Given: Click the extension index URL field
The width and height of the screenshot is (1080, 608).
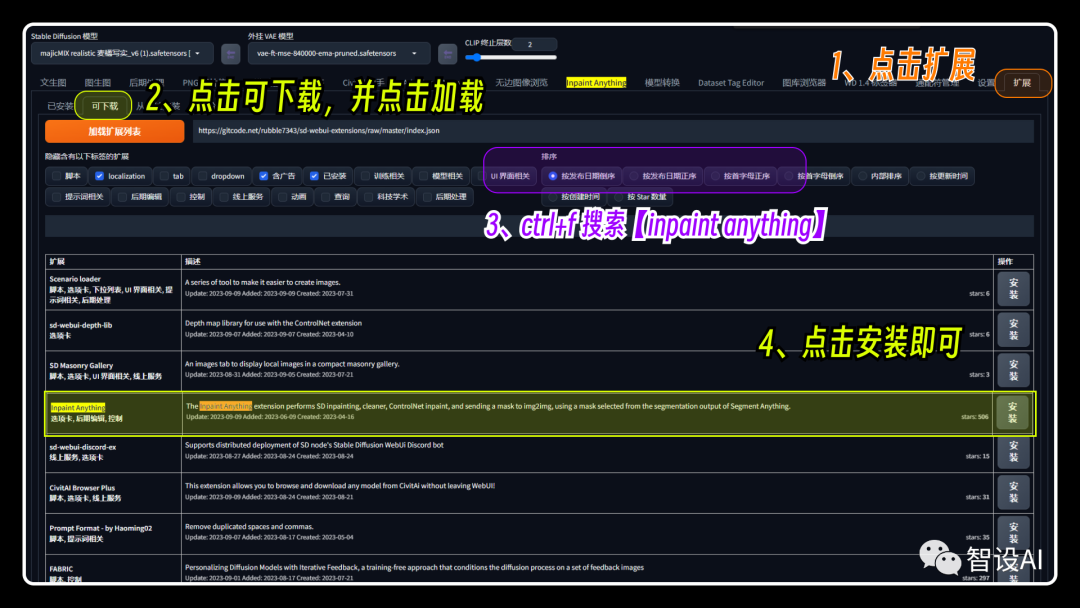Looking at the screenshot, I should pos(613,131).
